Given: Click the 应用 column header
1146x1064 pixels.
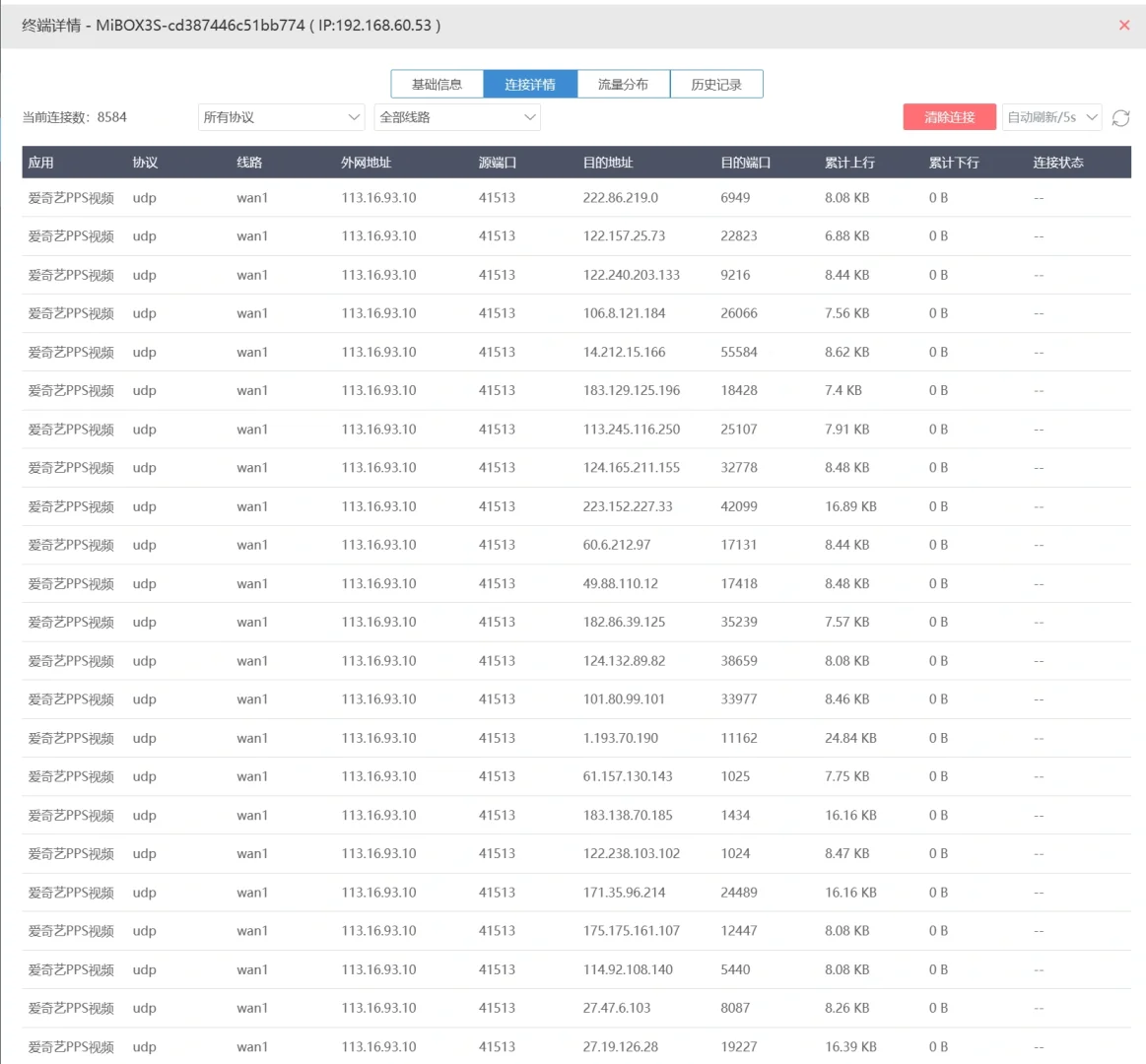Looking at the screenshot, I should [41, 163].
